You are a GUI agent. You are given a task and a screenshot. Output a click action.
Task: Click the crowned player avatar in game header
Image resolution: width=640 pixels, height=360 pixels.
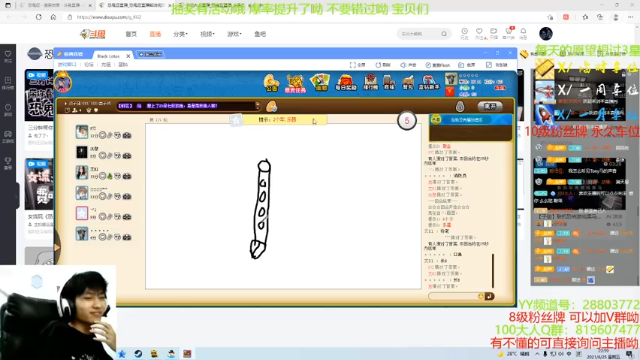[x=63, y=82]
